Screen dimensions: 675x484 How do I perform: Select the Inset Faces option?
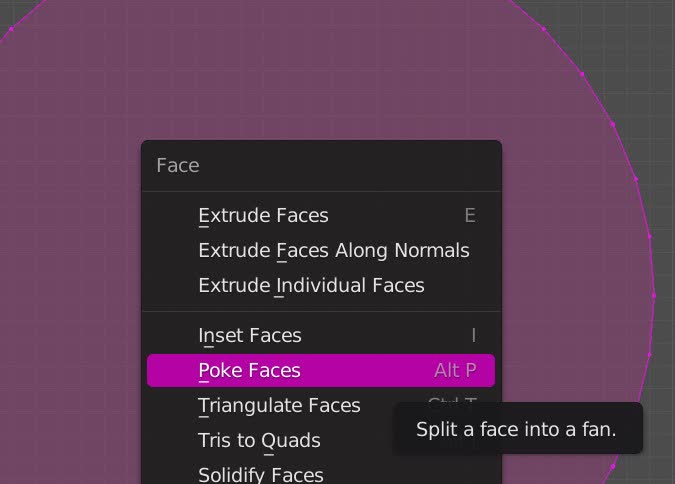250,336
